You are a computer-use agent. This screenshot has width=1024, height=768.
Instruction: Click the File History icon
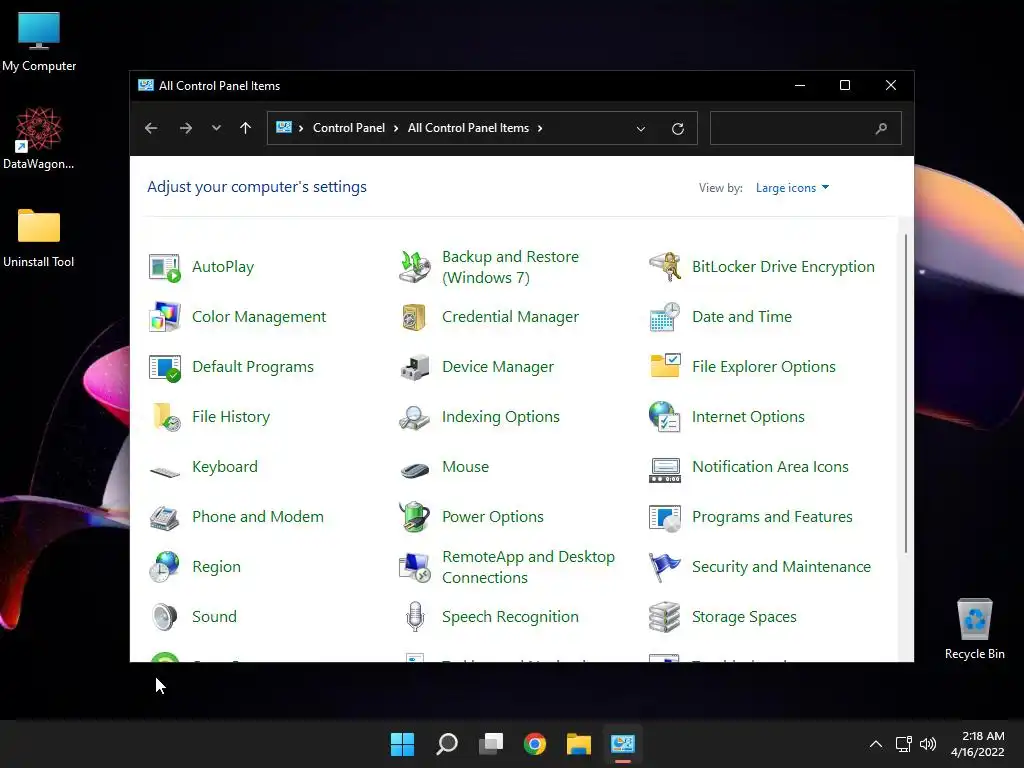coord(166,417)
